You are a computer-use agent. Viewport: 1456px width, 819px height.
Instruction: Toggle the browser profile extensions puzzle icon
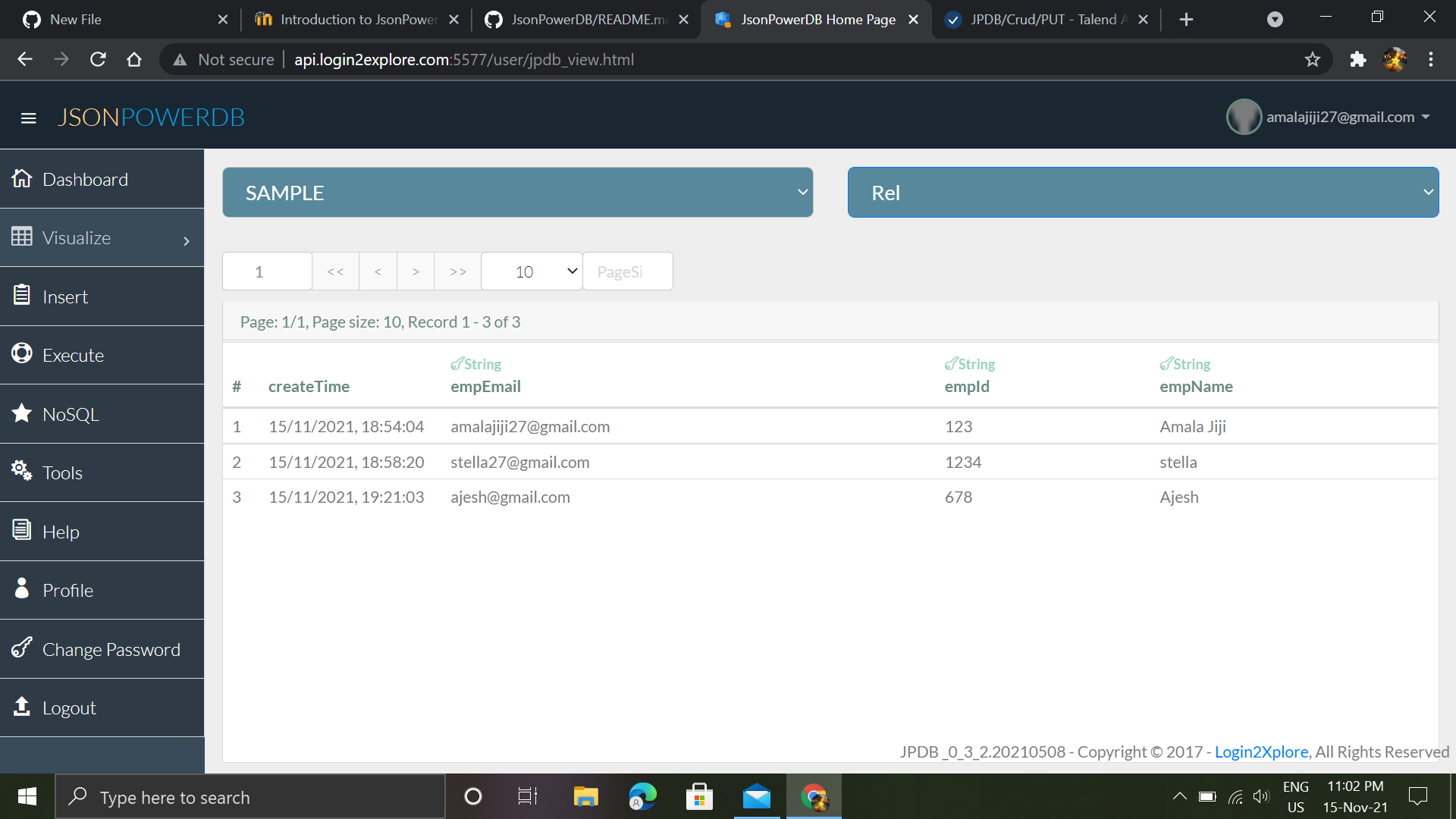point(1357,59)
